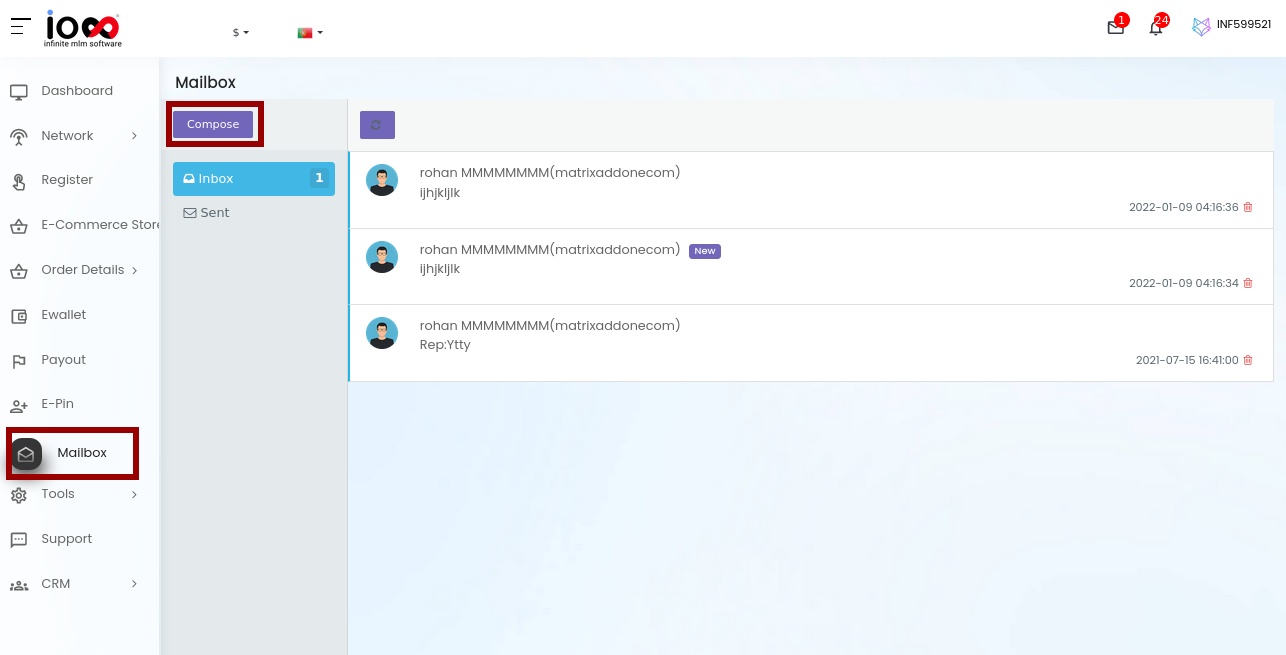Expand the Order Details submenu chevron
The image size is (1286, 655).
(x=134, y=270)
